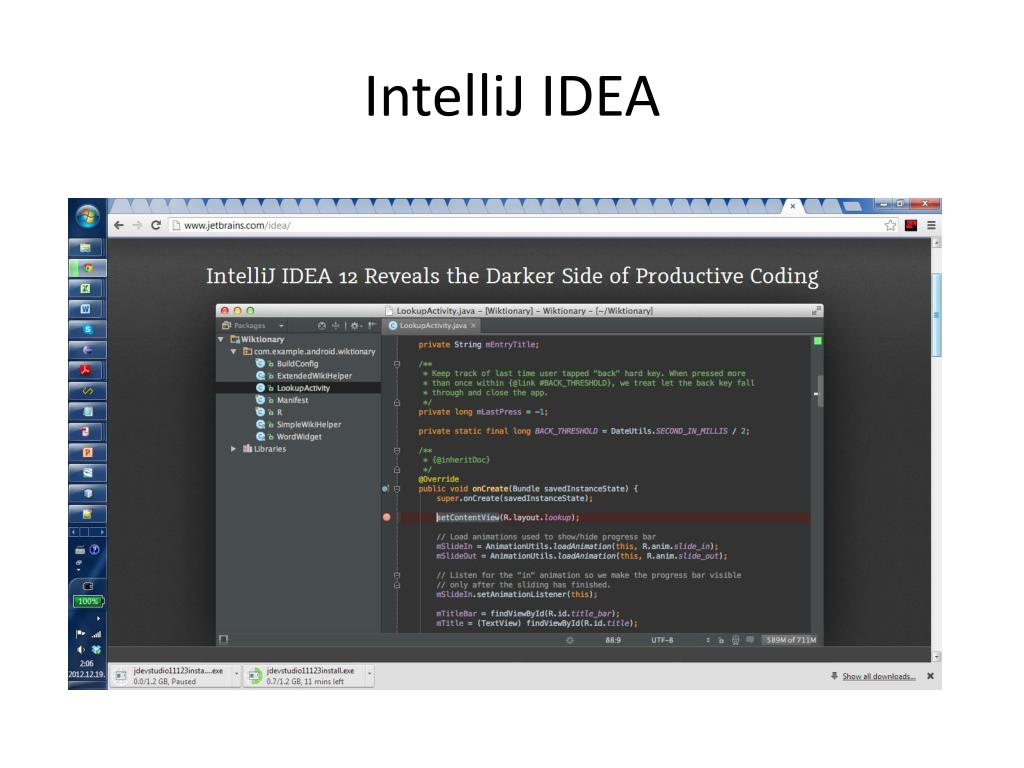Open the Adobe Reader taskbar button
This screenshot has width=1024, height=768.
point(87,370)
